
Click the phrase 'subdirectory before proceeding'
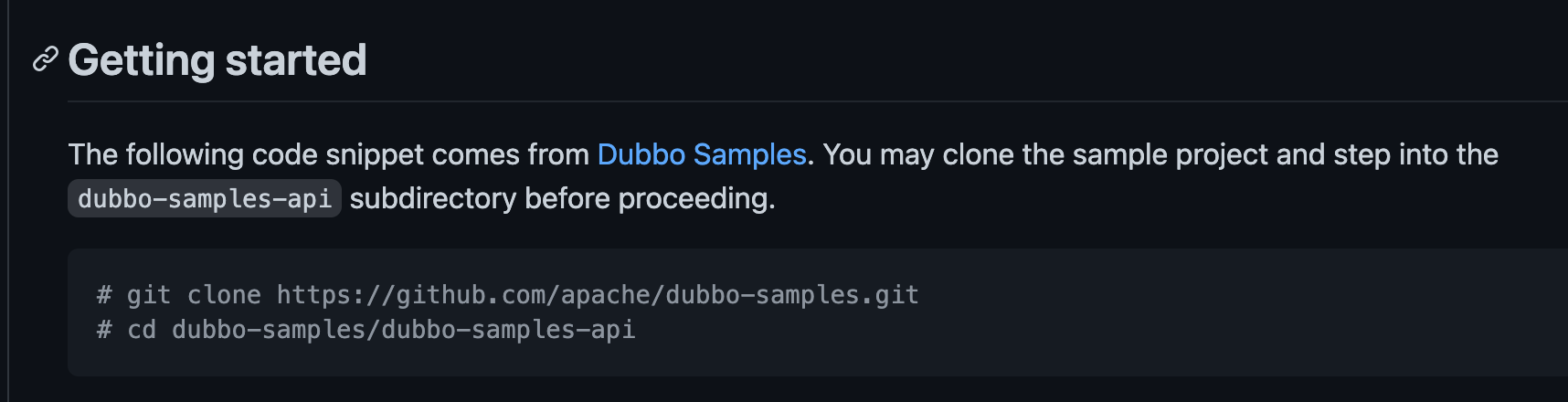[561, 198]
